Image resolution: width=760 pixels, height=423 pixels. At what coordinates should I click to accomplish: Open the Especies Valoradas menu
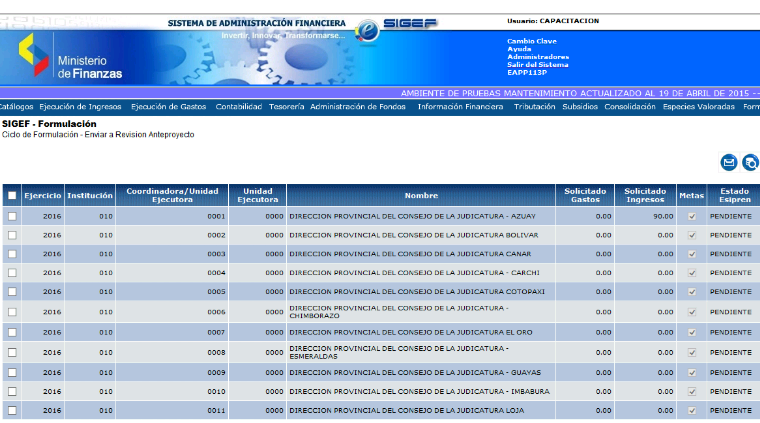[699, 107]
